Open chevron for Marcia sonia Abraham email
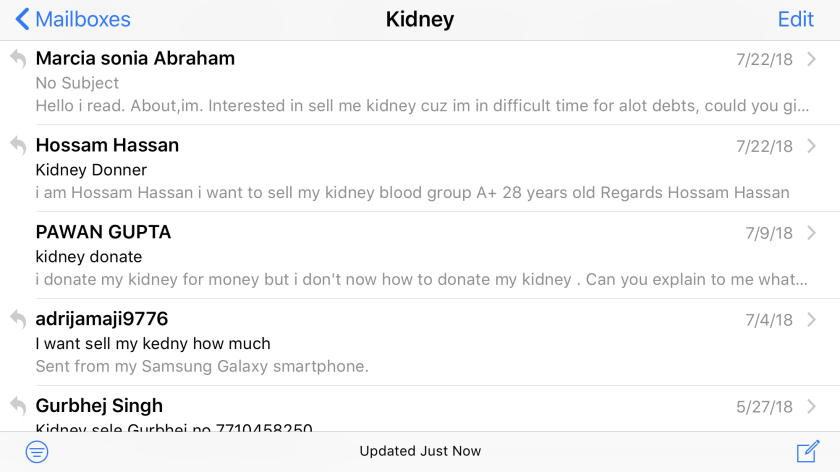This screenshot has width=840, height=472. click(812, 59)
